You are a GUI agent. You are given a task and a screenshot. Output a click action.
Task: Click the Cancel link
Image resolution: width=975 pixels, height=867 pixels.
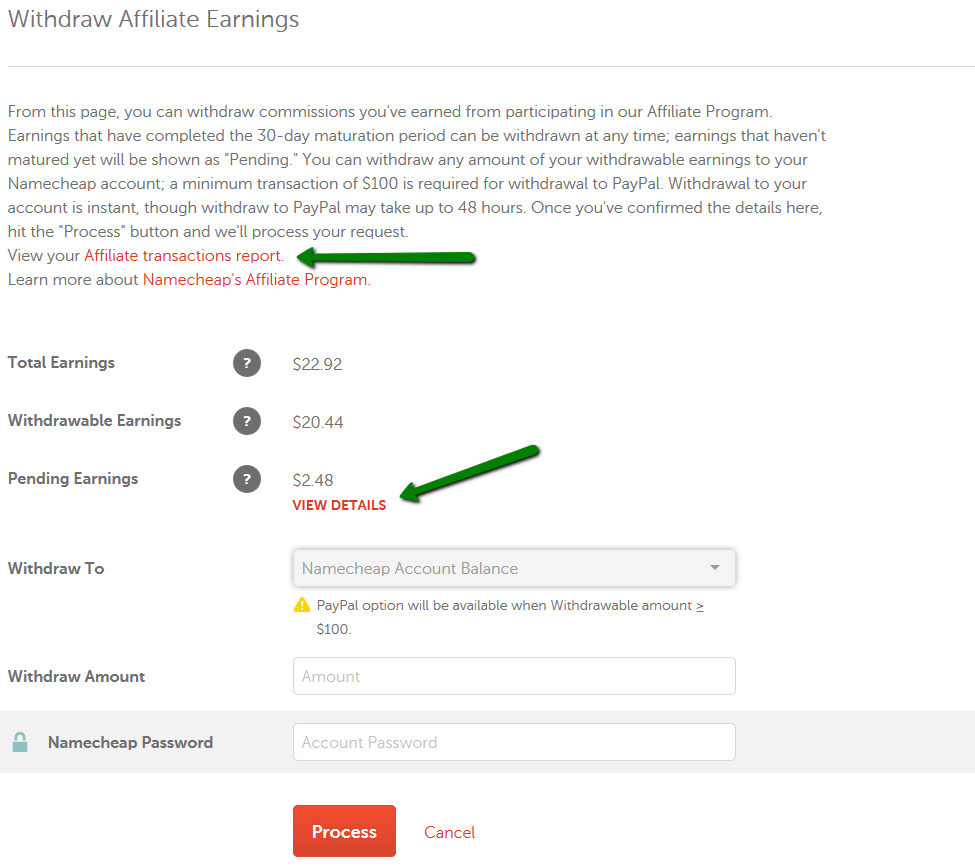pos(449,832)
